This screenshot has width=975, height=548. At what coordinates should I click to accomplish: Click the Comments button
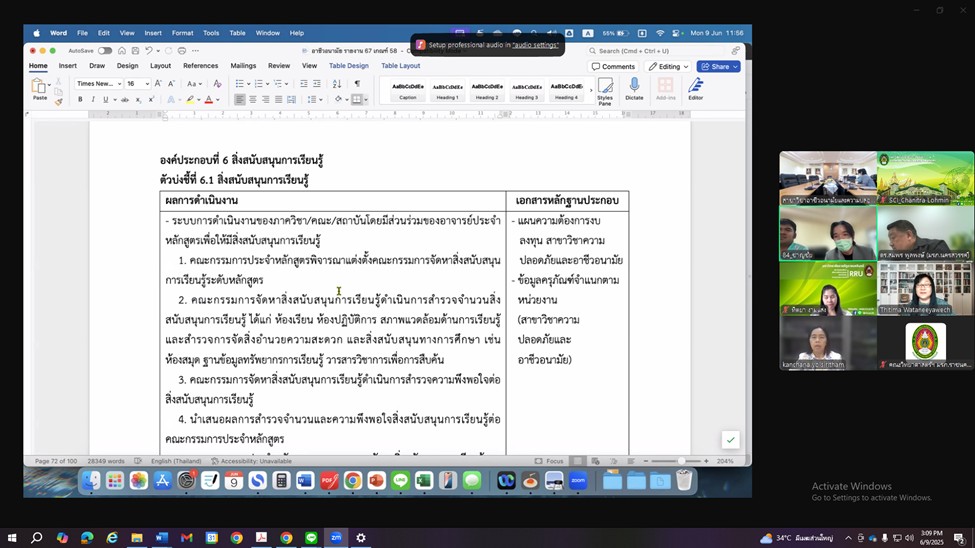(x=614, y=67)
